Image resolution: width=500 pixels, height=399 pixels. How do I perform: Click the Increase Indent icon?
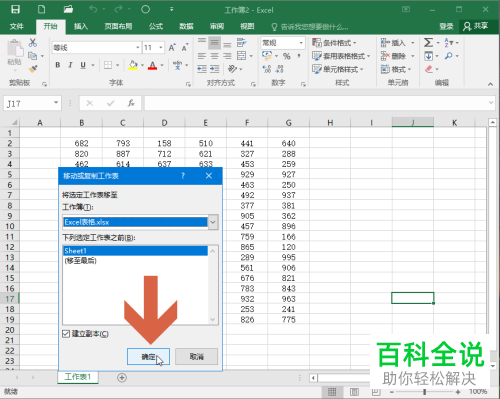214,69
